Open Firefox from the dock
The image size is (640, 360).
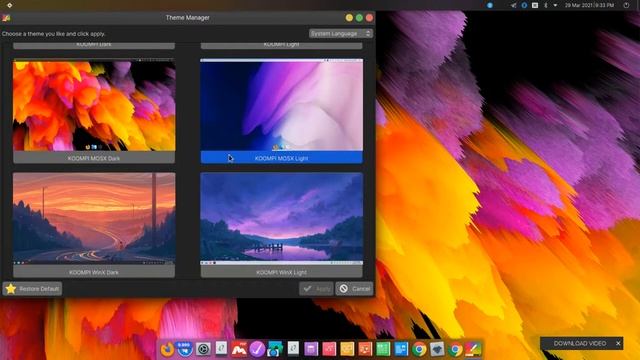coord(167,349)
